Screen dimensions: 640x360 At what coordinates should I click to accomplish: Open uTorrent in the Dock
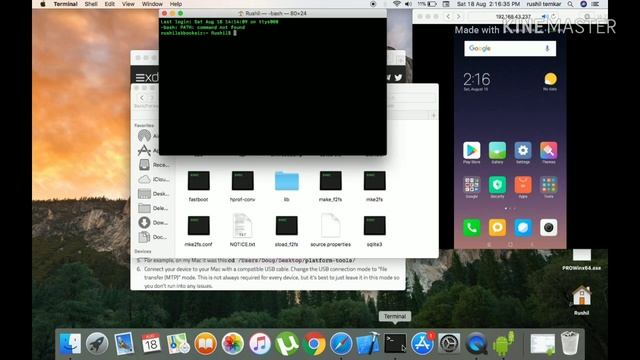click(287, 344)
